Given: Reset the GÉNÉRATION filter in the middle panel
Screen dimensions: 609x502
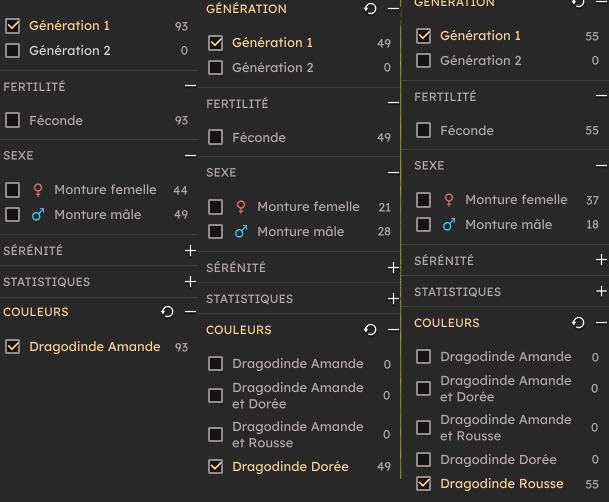Looking at the screenshot, I should pyautogui.click(x=370, y=9).
